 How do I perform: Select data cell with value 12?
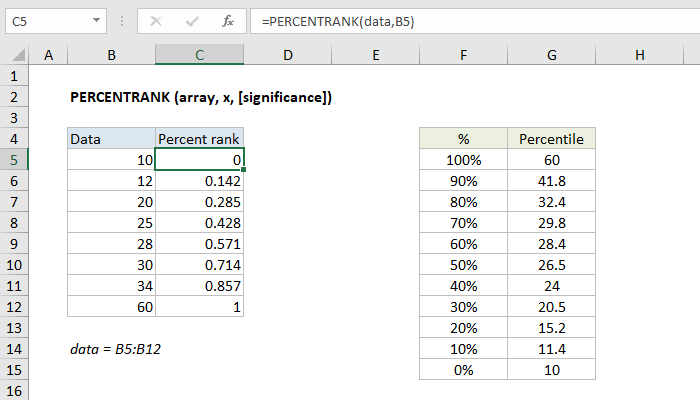(x=112, y=181)
